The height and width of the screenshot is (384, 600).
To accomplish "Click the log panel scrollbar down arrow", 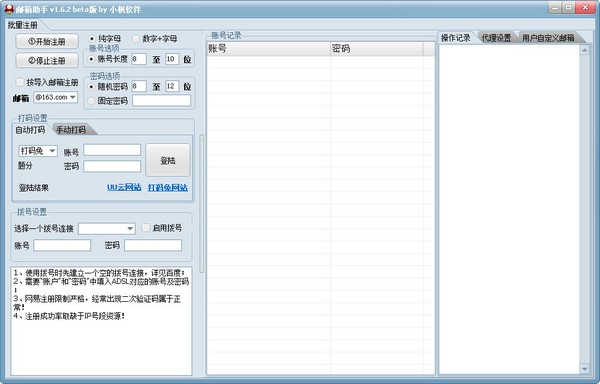I will [x=584, y=369].
